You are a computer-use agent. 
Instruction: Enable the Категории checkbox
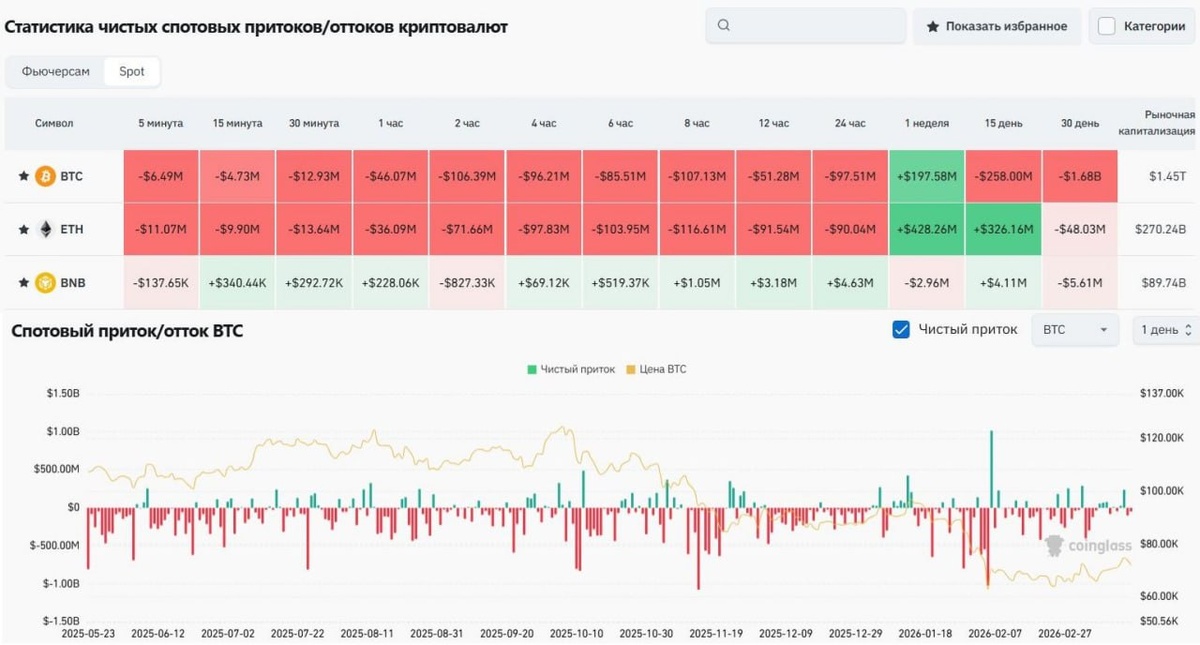[1106, 26]
